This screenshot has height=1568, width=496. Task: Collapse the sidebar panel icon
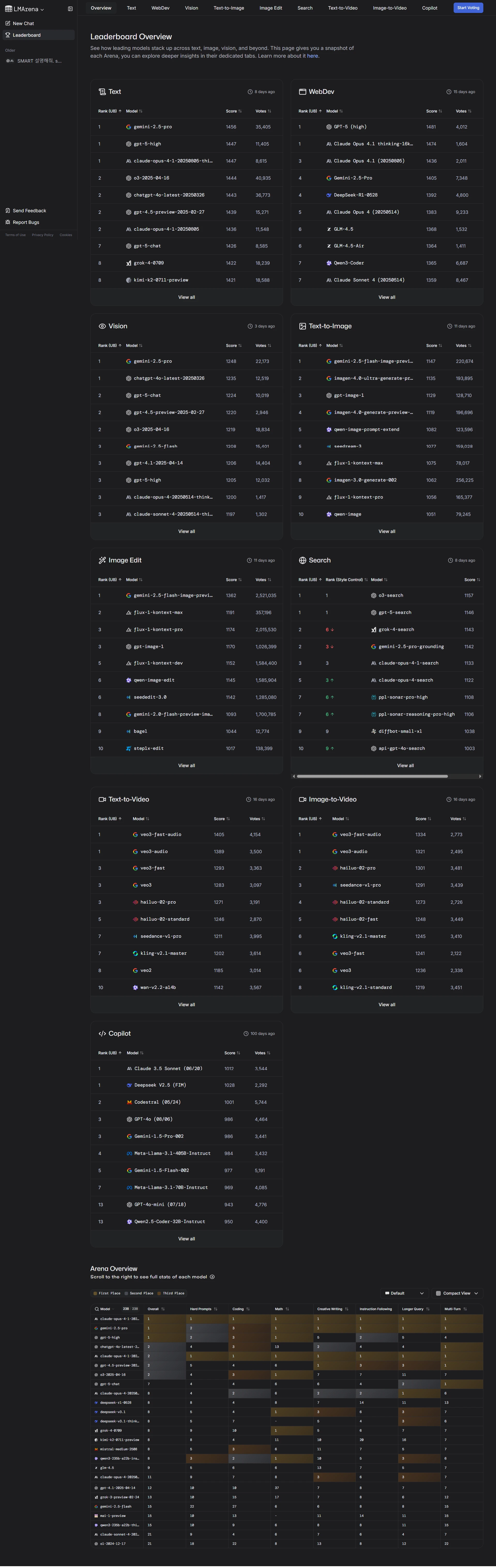(70, 9)
